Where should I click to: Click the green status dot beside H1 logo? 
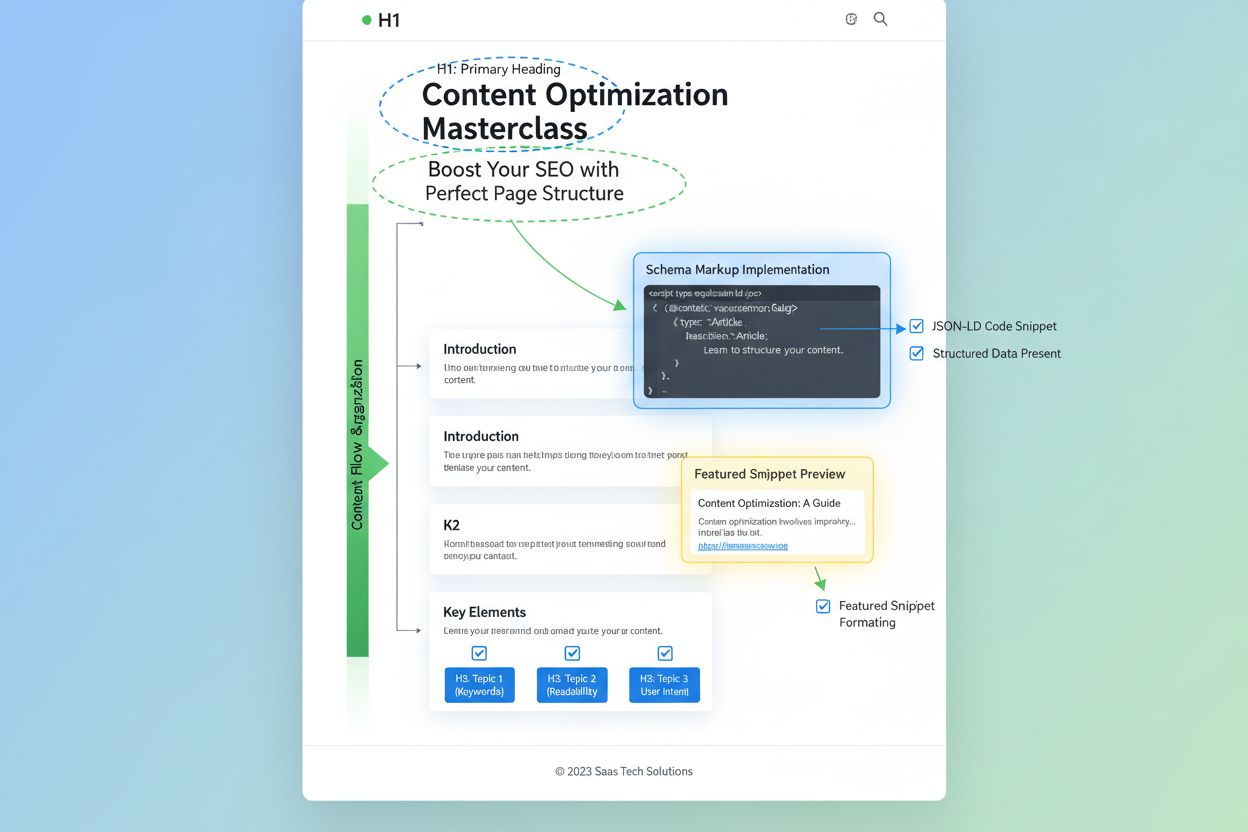[x=366, y=19]
